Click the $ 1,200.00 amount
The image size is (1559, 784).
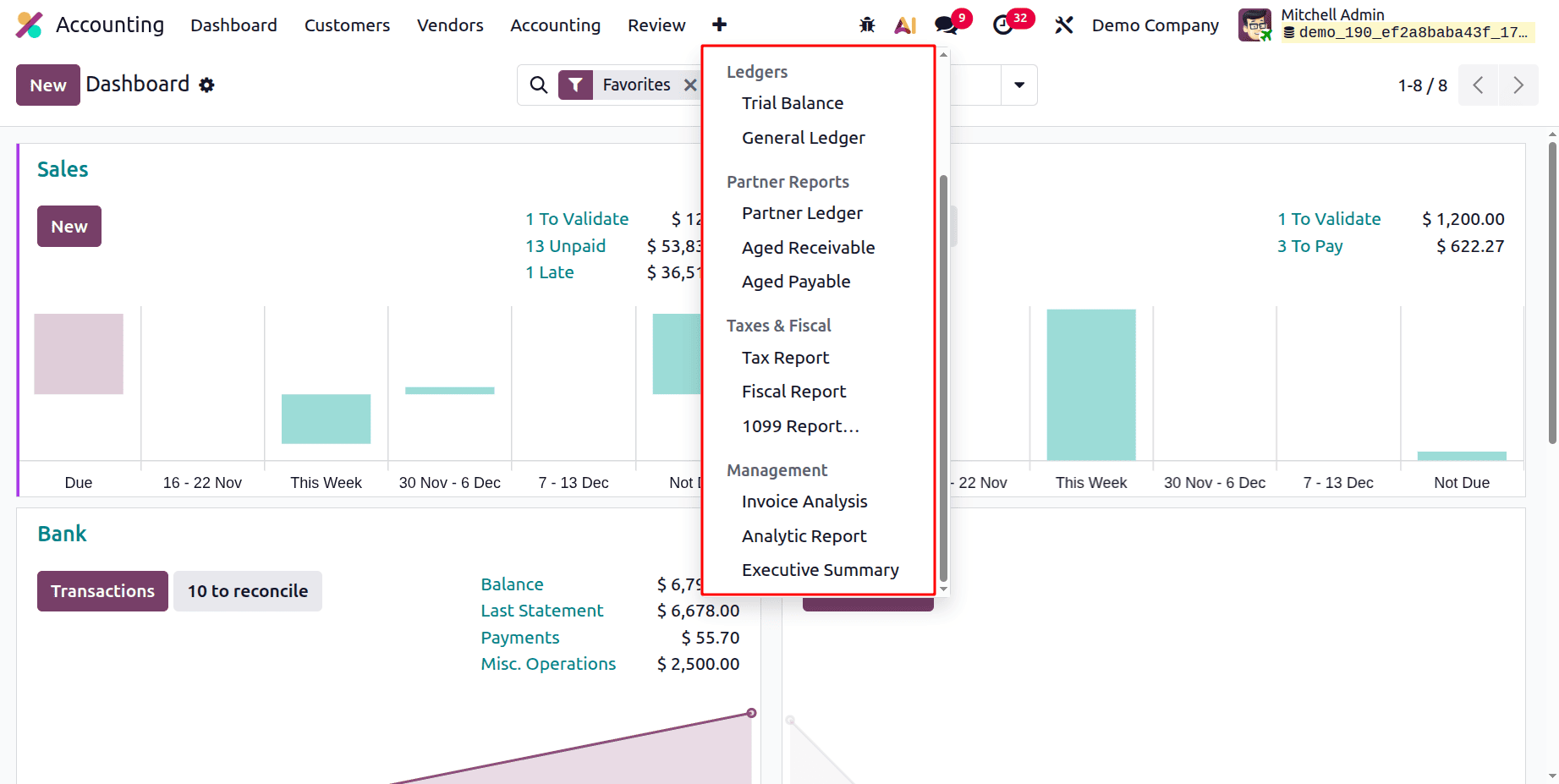pos(1463,219)
